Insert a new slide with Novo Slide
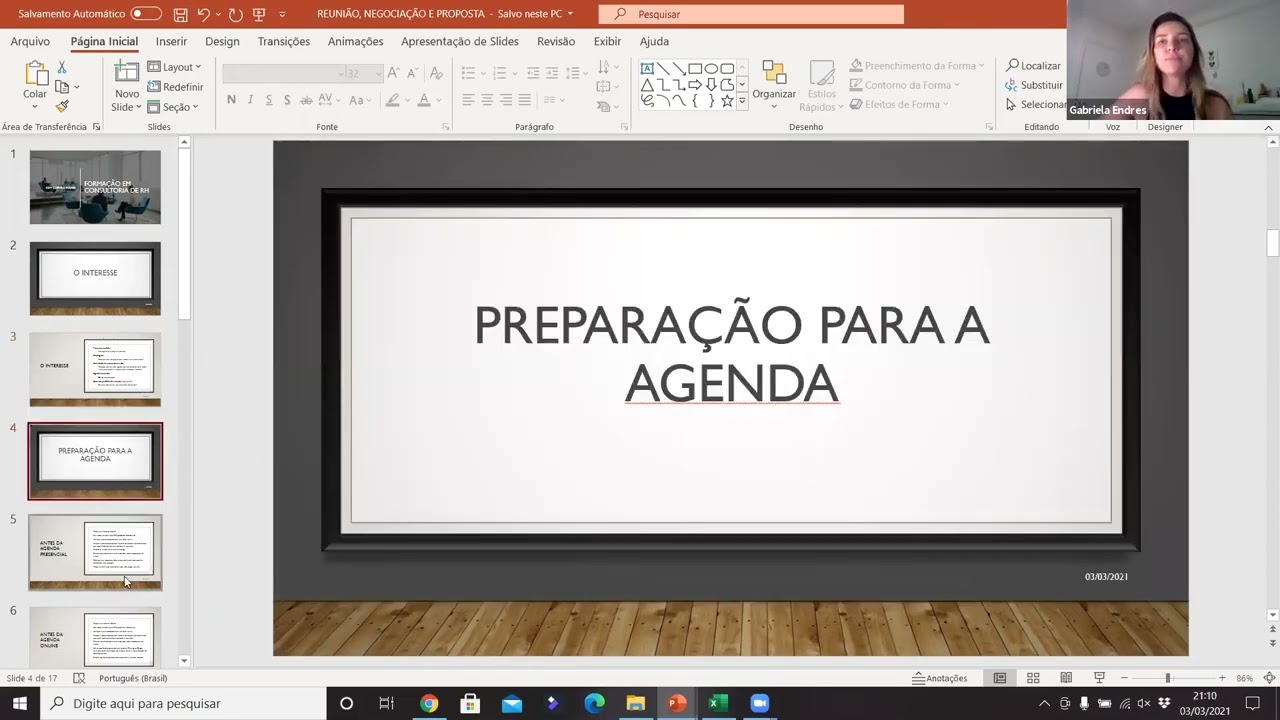This screenshot has width=1280, height=720. pyautogui.click(x=126, y=86)
